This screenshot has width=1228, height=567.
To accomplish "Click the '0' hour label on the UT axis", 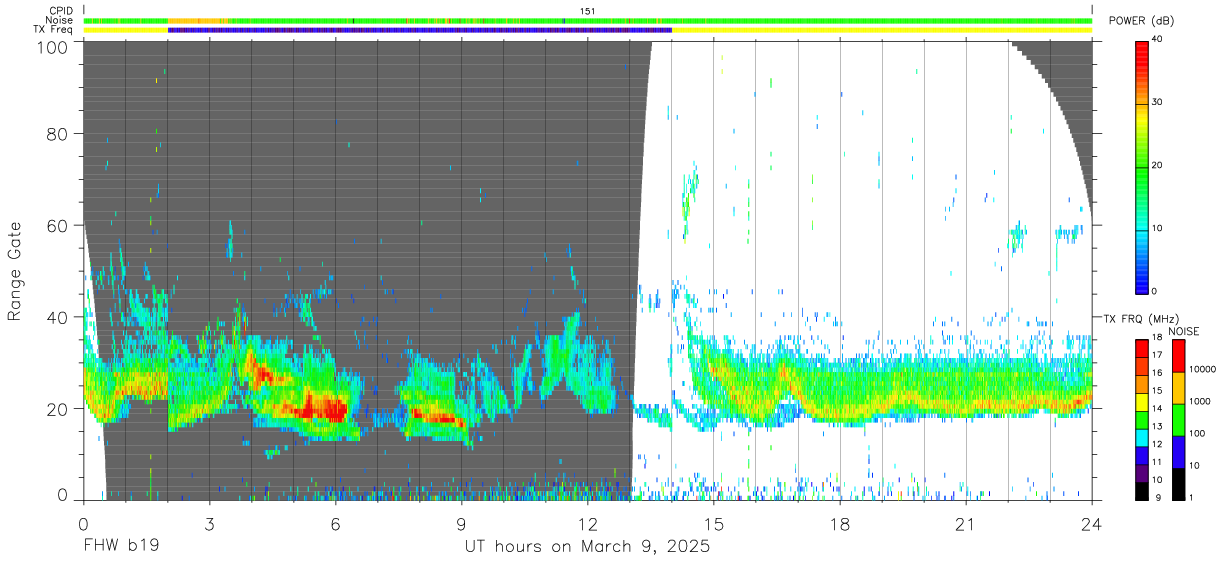I will pyautogui.click(x=83, y=523).
